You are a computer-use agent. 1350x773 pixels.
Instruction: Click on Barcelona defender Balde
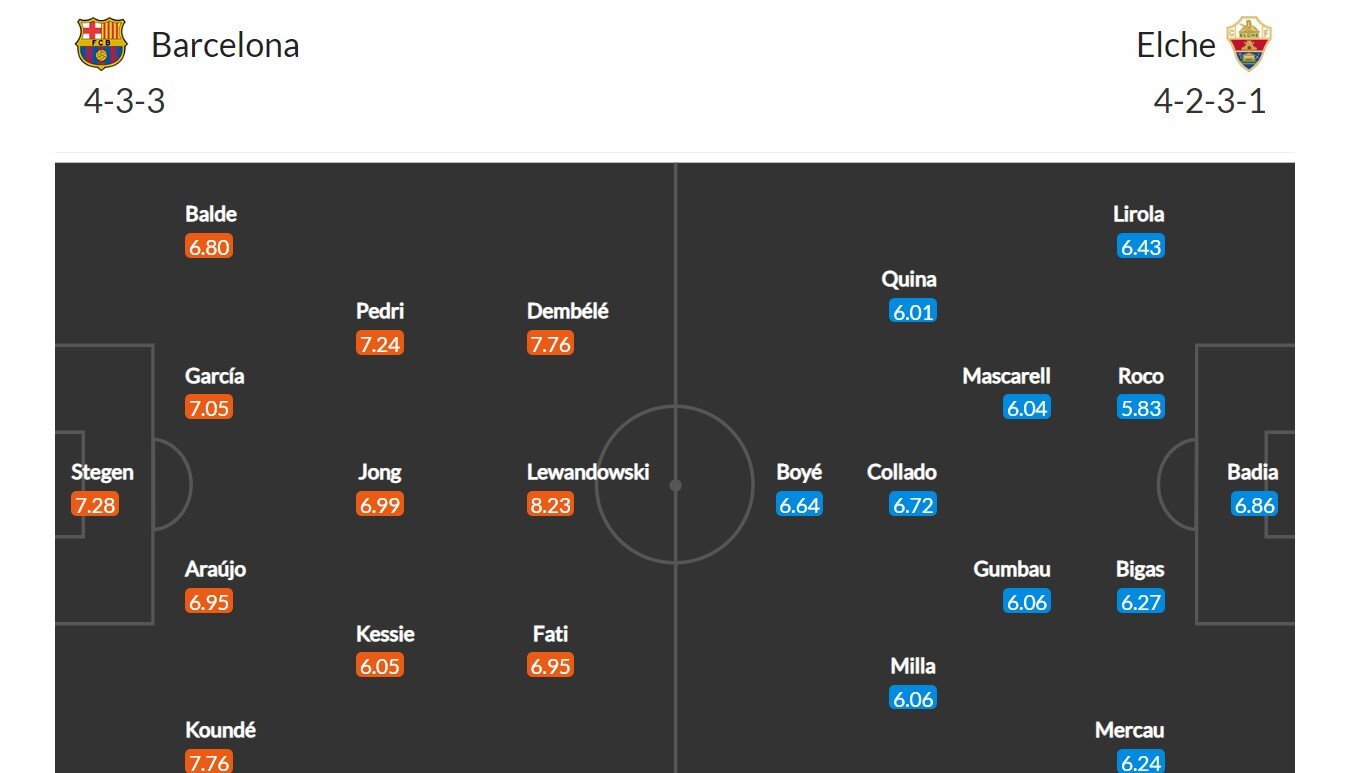tap(211, 214)
